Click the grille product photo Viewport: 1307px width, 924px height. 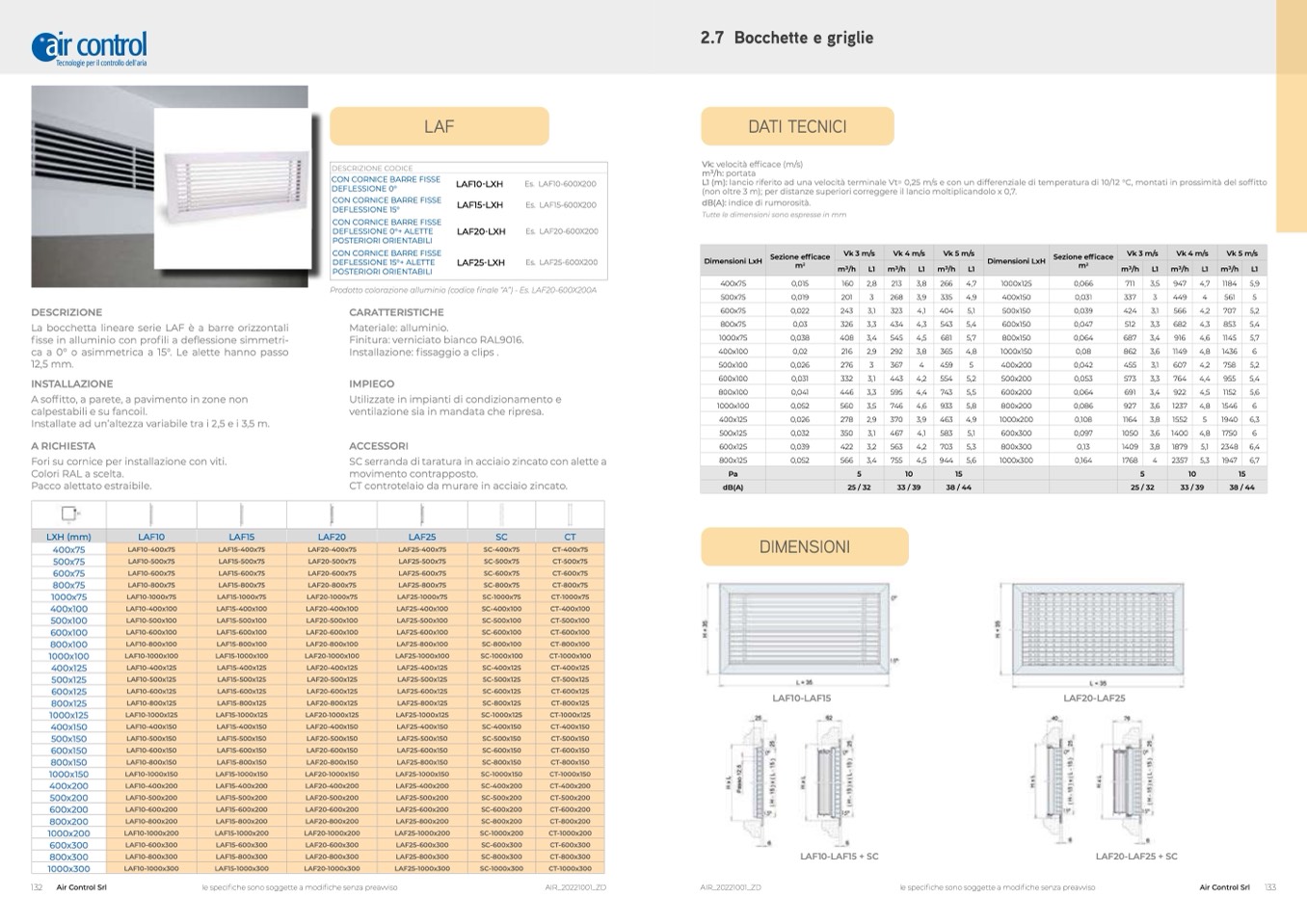pyautogui.click(x=170, y=186)
